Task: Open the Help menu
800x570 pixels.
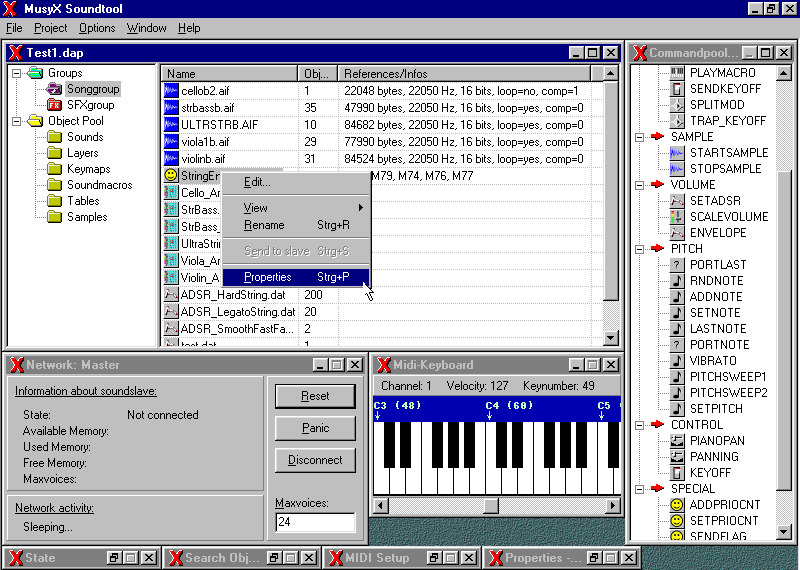Action: pyautogui.click(x=189, y=28)
